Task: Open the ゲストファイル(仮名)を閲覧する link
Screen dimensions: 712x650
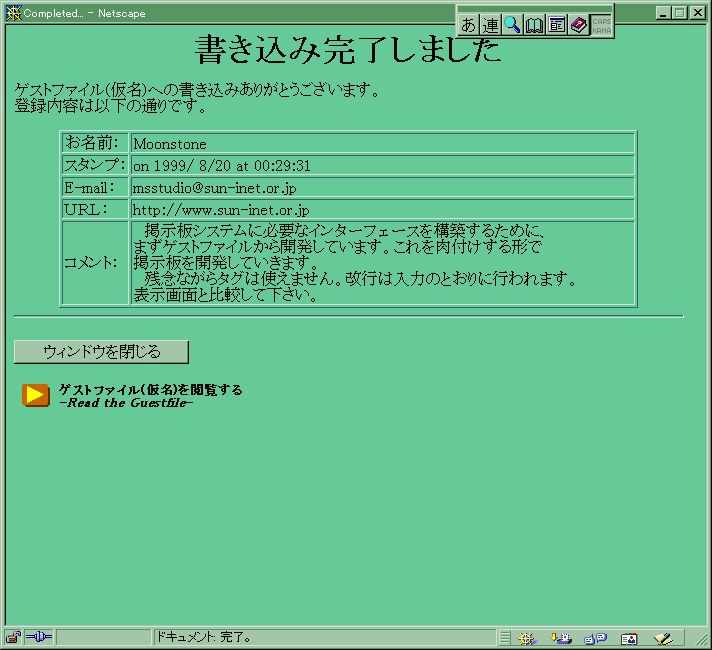Action: [151, 389]
